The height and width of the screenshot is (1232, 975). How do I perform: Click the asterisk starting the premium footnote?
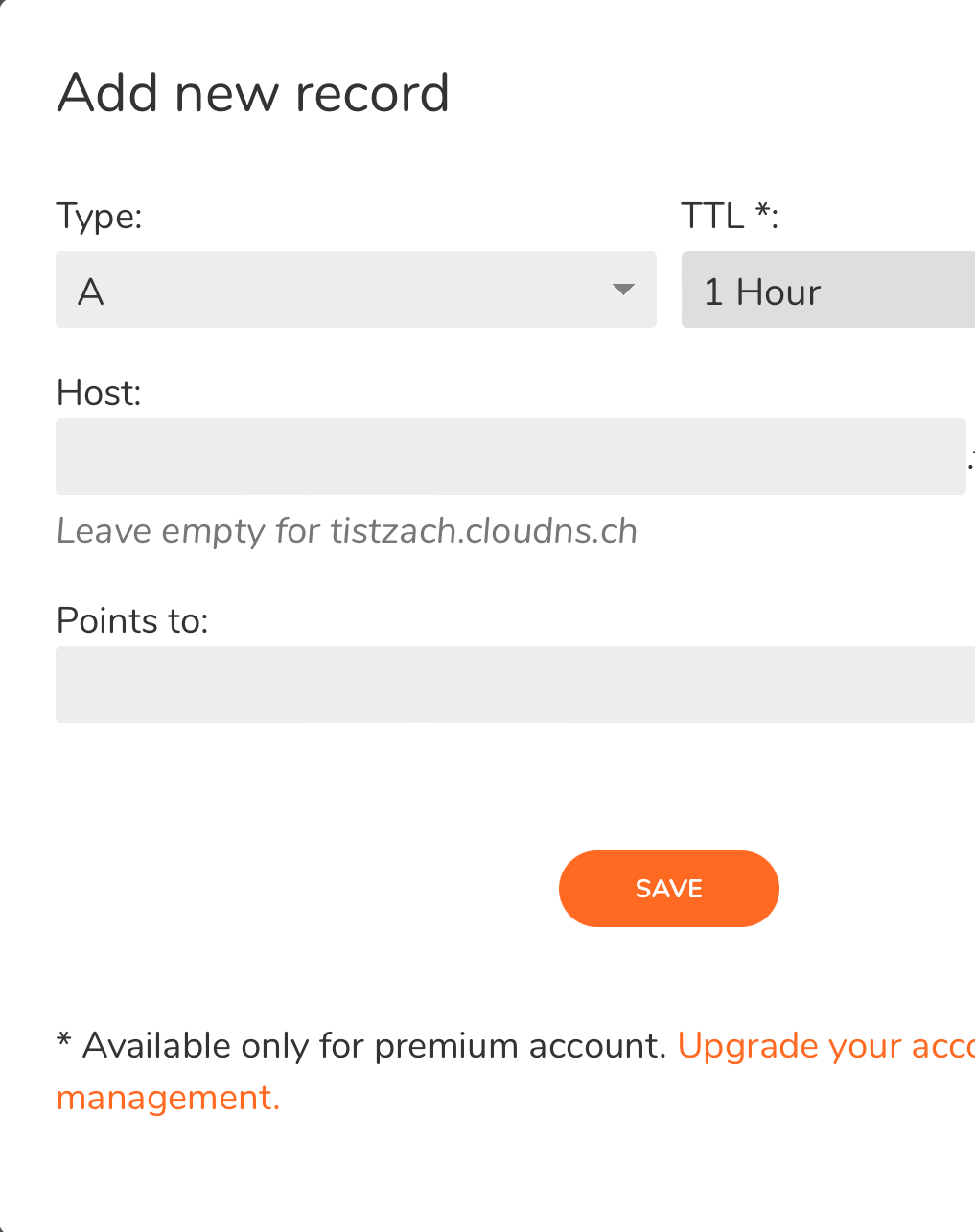click(64, 1041)
